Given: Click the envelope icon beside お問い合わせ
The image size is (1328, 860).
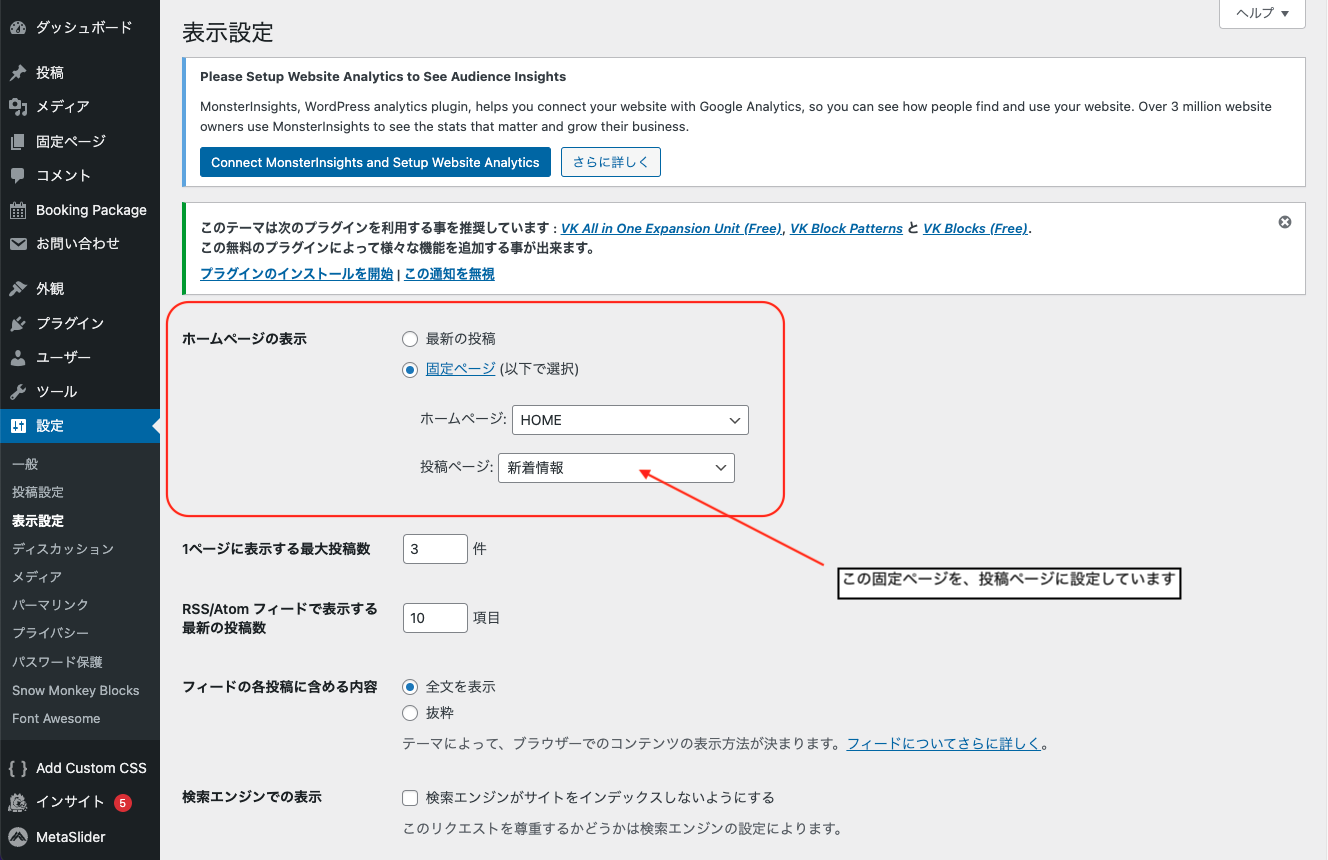Looking at the screenshot, I should pos(18,244).
